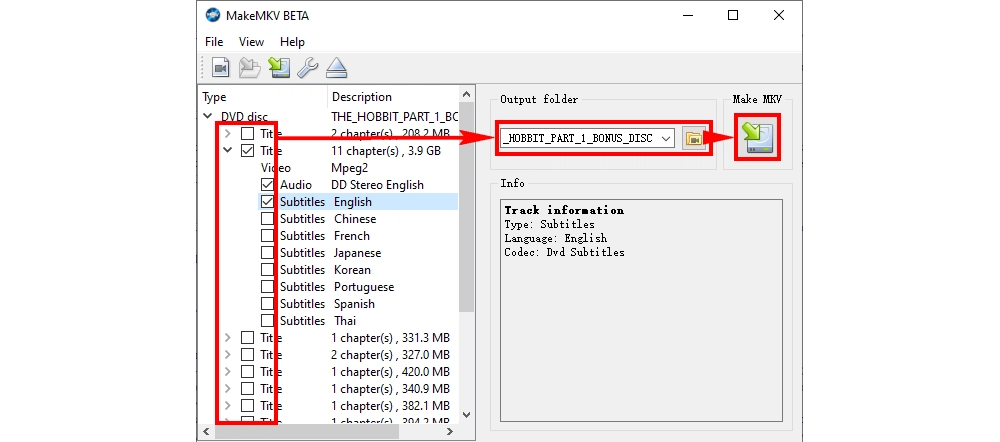Screen dimensions: 1000x442
Task: Expand the 208.2 MB title node
Action: click(x=228, y=134)
